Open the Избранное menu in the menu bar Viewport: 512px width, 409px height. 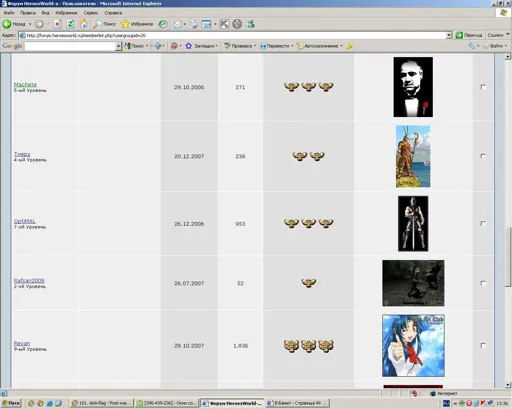[x=66, y=13]
